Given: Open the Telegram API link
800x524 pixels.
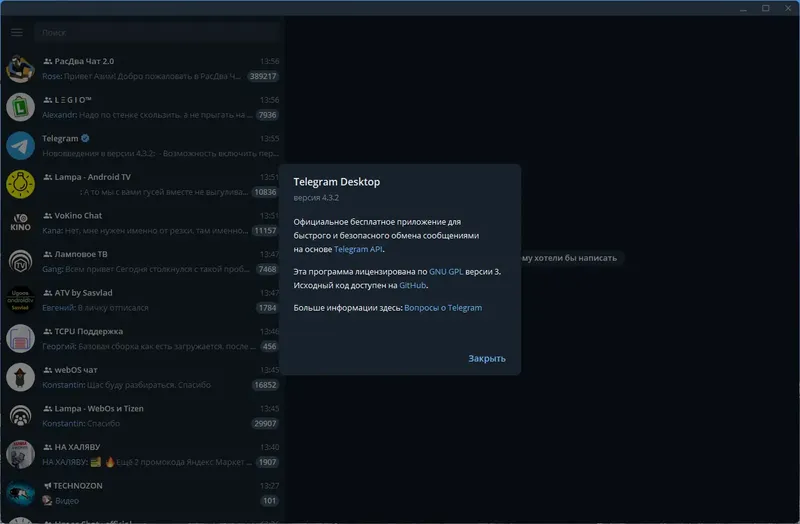Looking at the screenshot, I should coord(358,249).
